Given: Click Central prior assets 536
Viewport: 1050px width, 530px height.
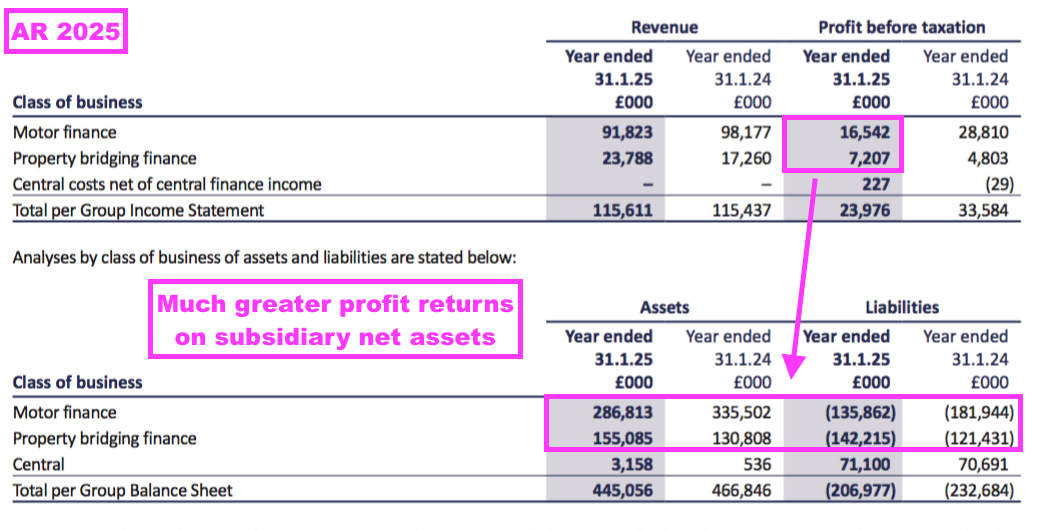Looking at the screenshot, I should click(x=757, y=464).
